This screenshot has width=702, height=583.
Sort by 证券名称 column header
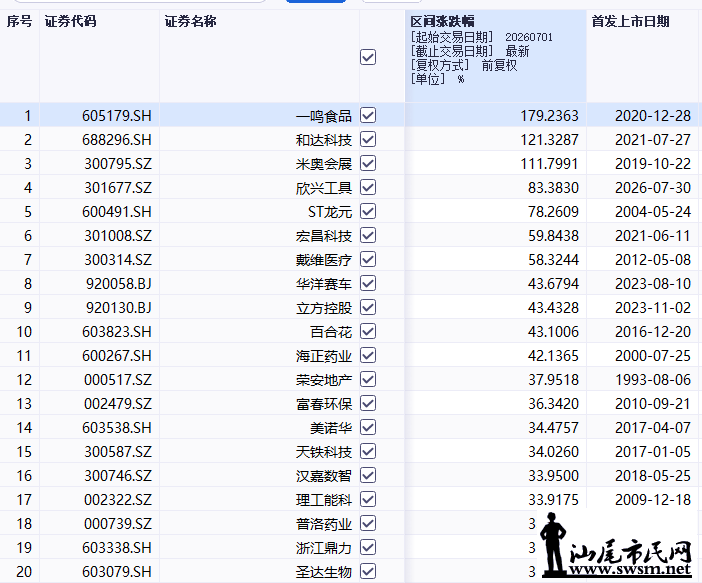[x=190, y=21]
